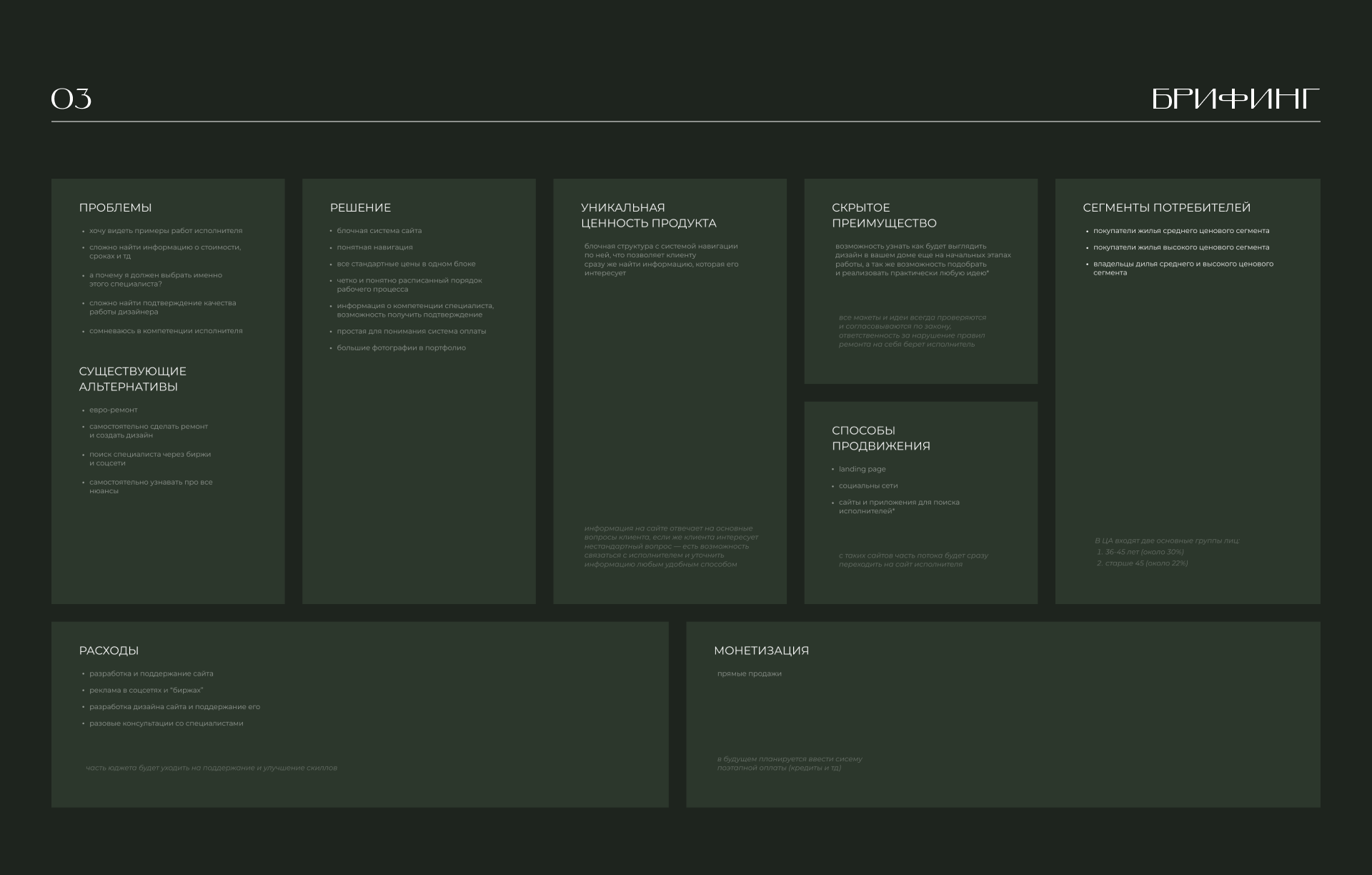Select the ПРОБЛЕМЫ card heading
Screen dimensions: 1372x875
pos(115,208)
